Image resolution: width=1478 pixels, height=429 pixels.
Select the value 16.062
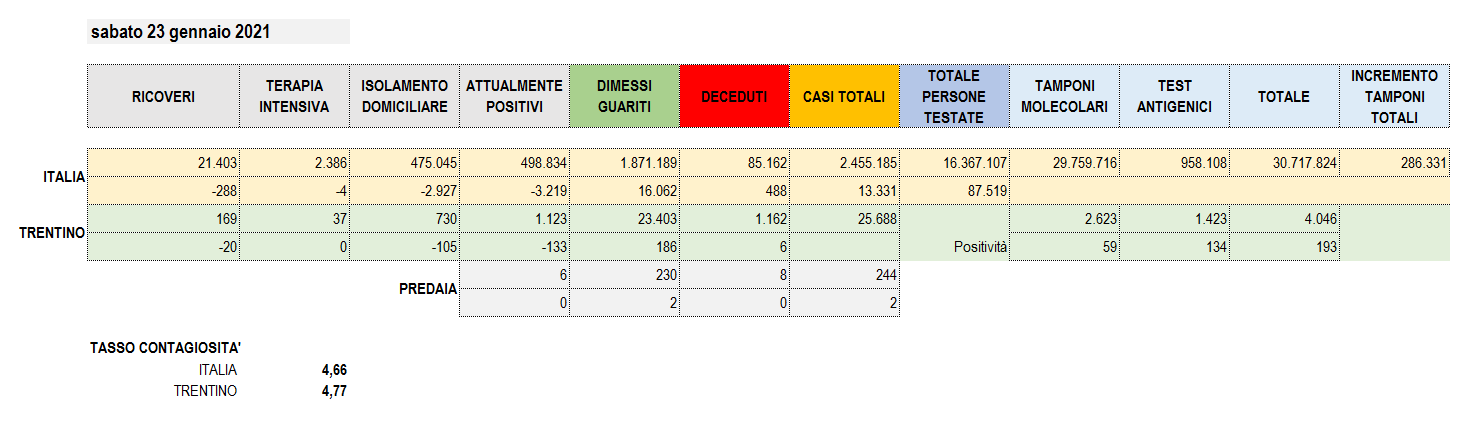(624, 190)
